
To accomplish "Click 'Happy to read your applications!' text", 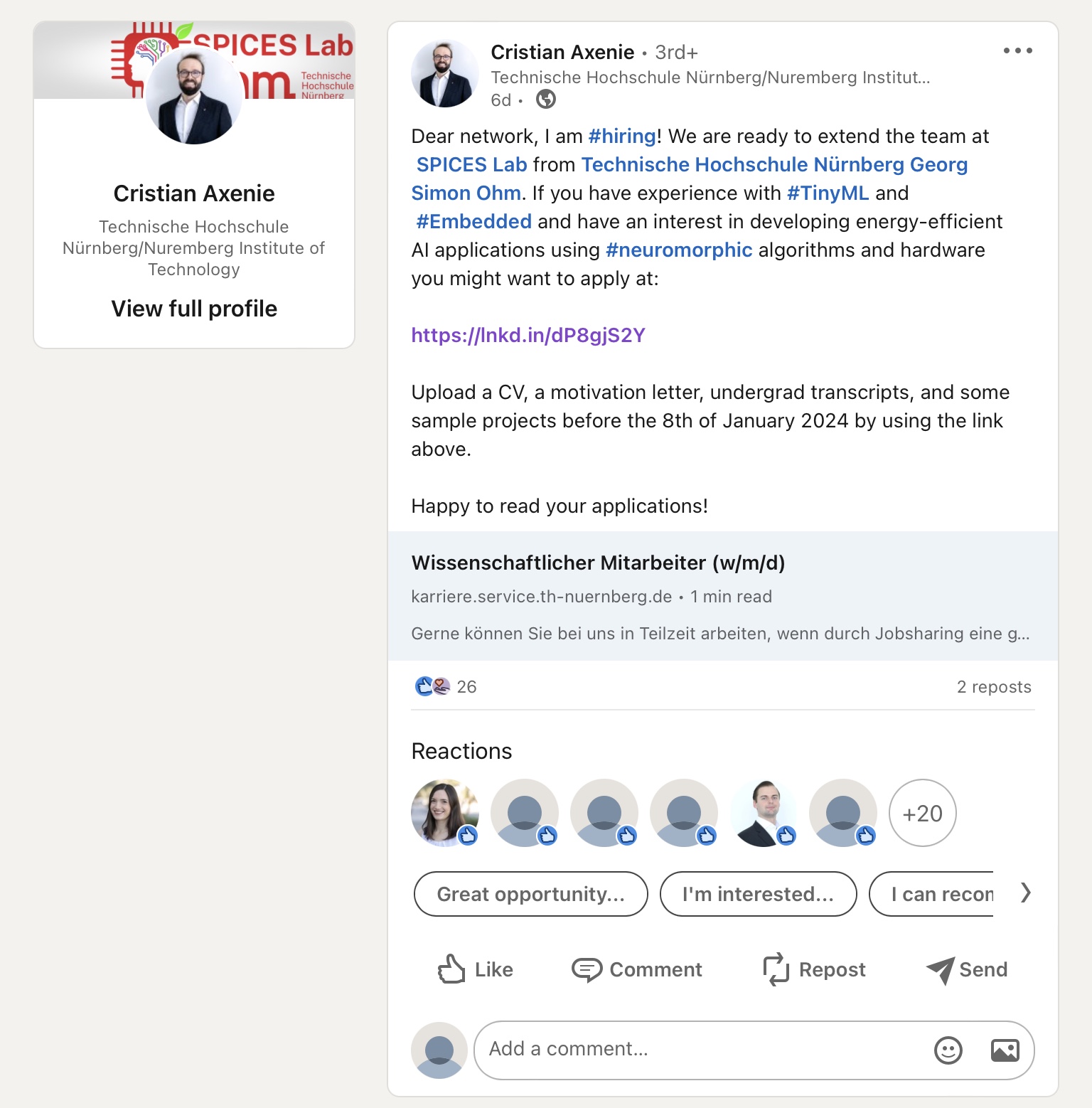I will coord(560,506).
